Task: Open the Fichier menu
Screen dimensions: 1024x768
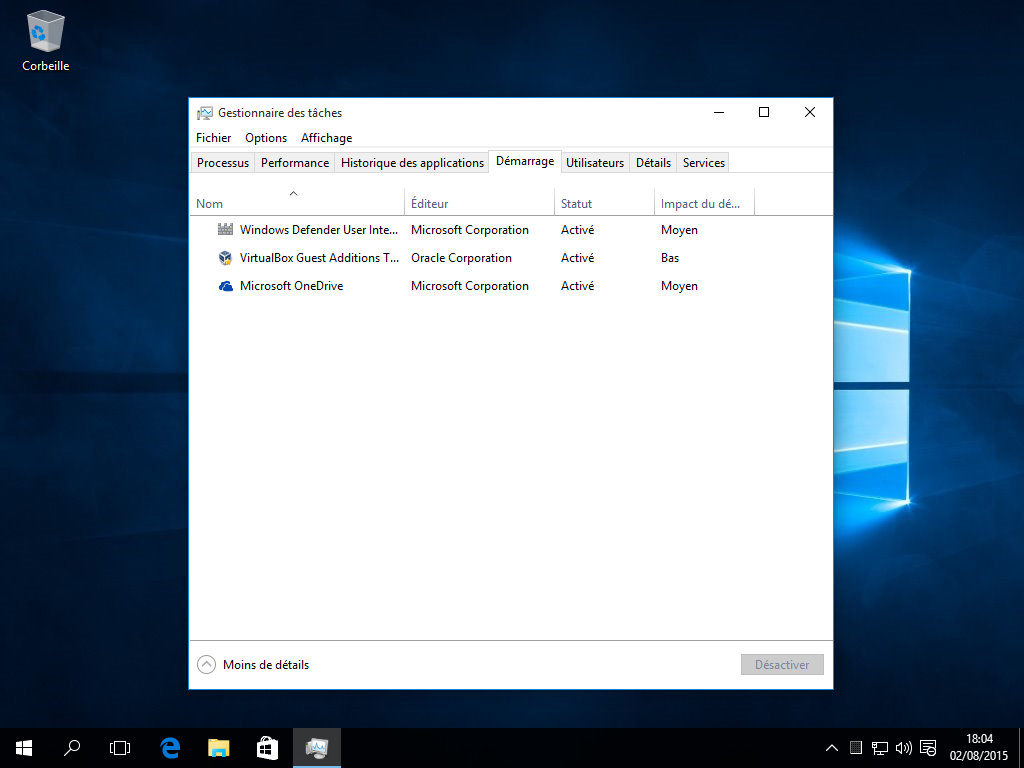Action: [213, 138]
